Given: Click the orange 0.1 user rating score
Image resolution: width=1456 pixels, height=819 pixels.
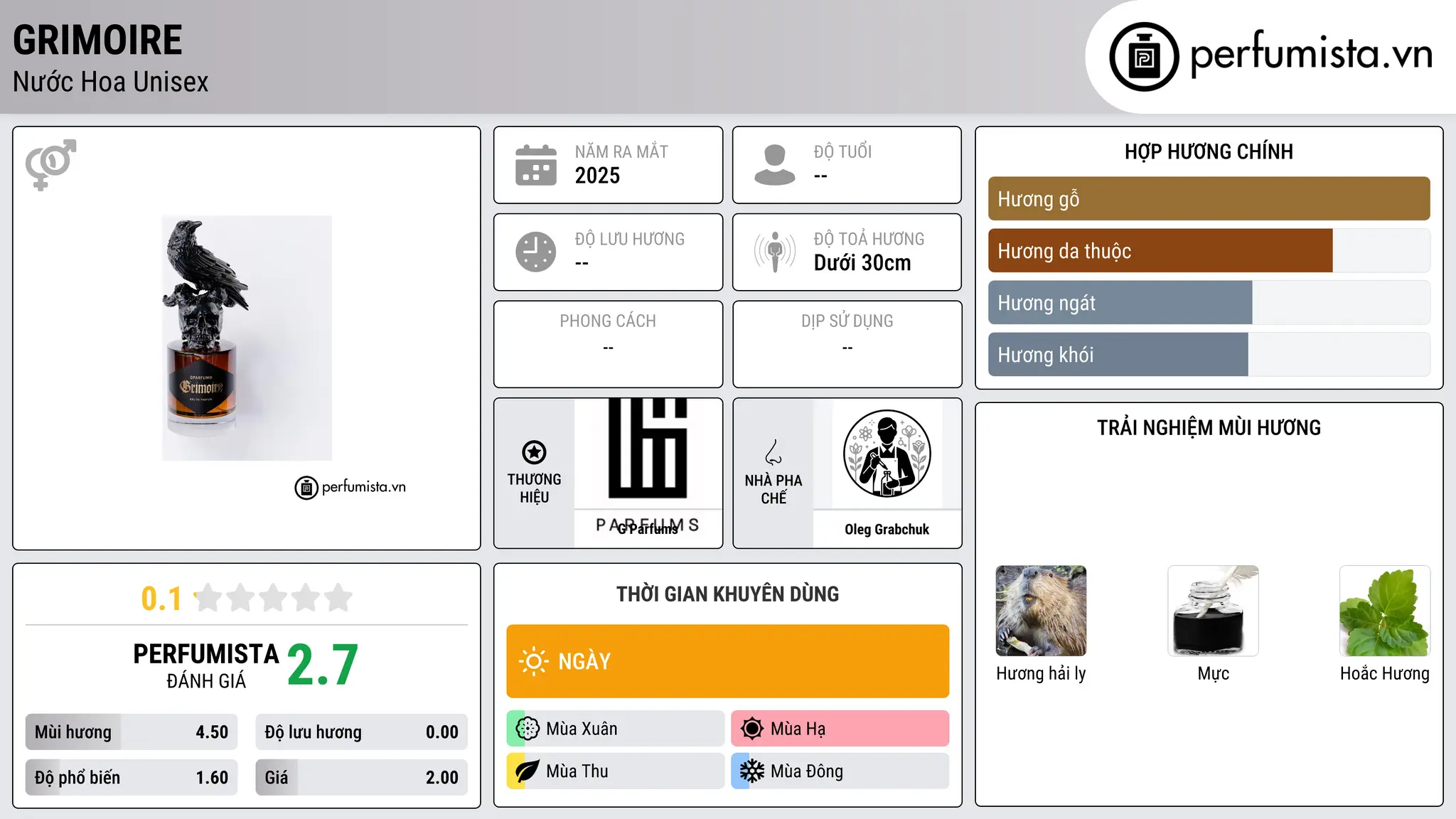Looking at the screenshot, I should click(x=161, y=599).
